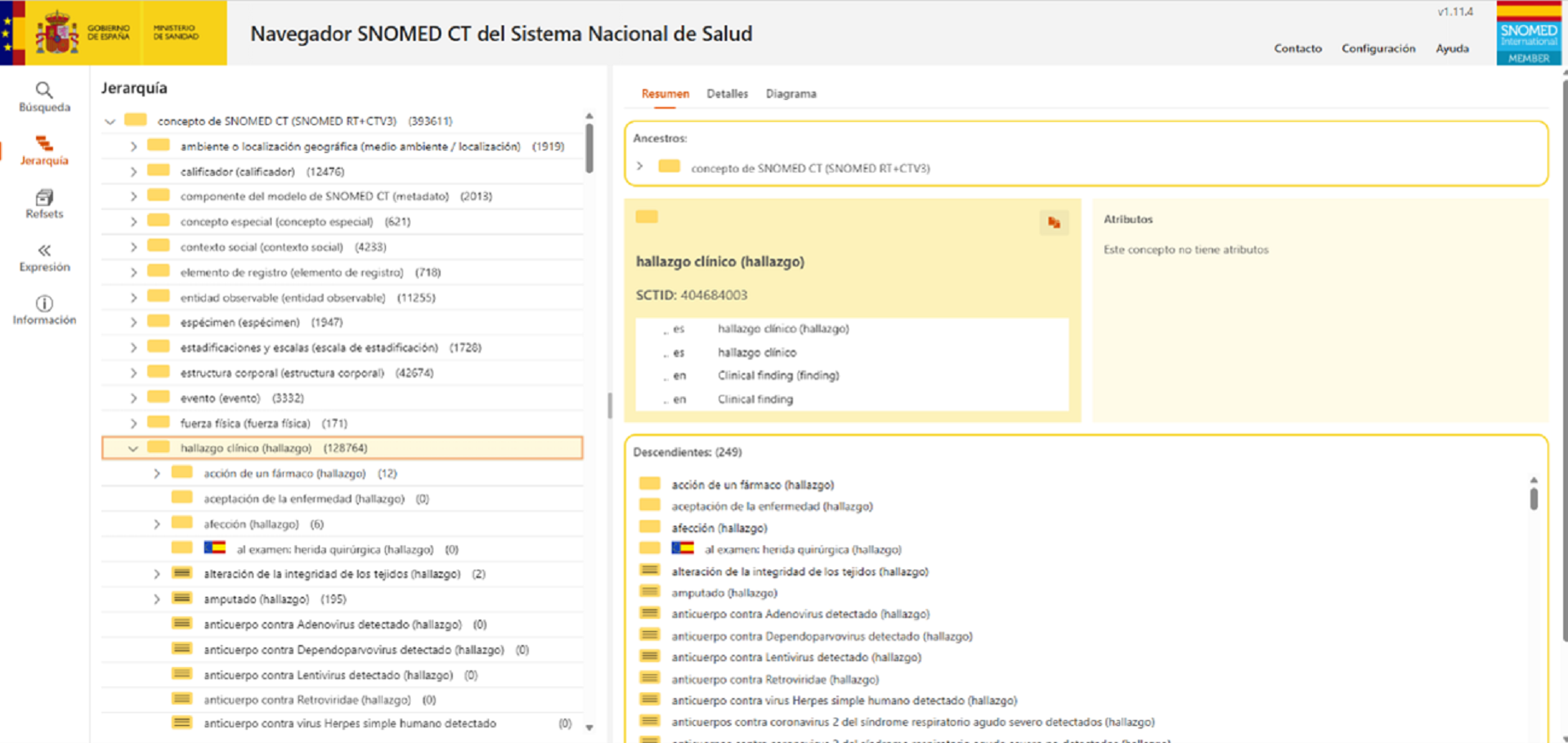
Task: Open 'anticuerpo contra Adenovirus detectado' in Descendientes
Action: [800, 614]
